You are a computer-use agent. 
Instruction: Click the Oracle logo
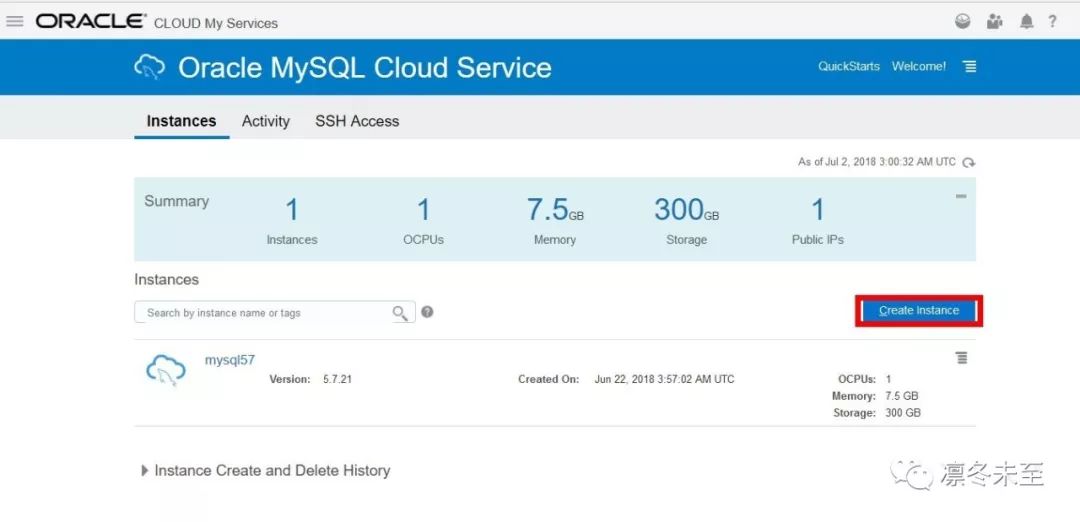[x=91, y=21]
